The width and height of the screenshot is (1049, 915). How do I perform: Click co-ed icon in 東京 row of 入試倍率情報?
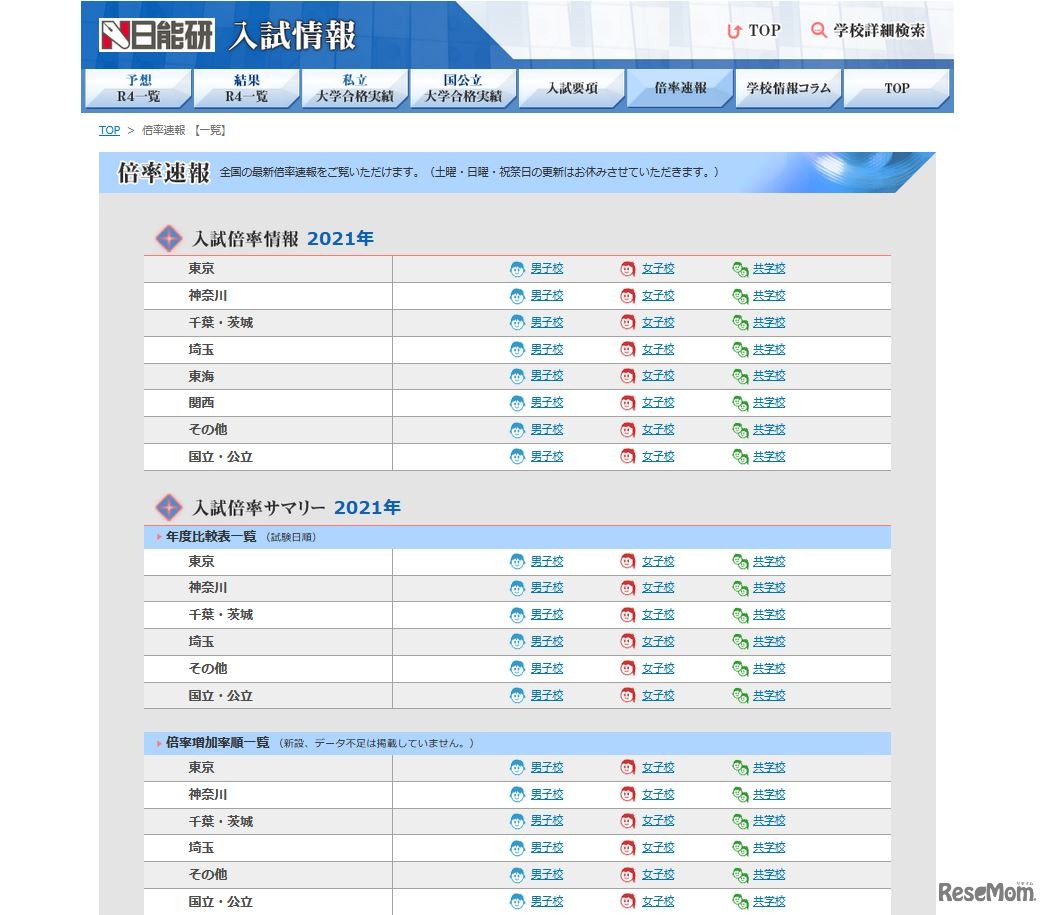pos(740,269)
